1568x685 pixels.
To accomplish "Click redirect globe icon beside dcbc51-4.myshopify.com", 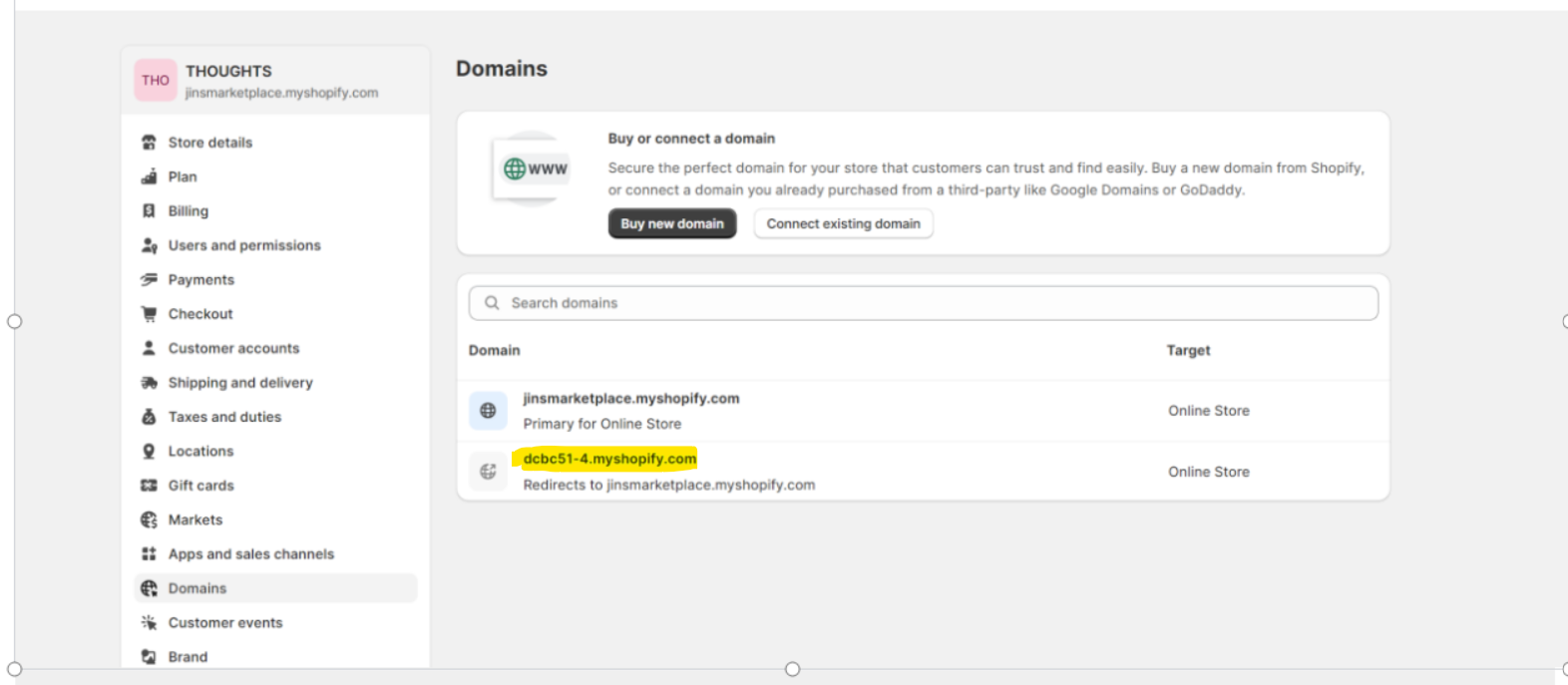I will (x=488, y=472).
